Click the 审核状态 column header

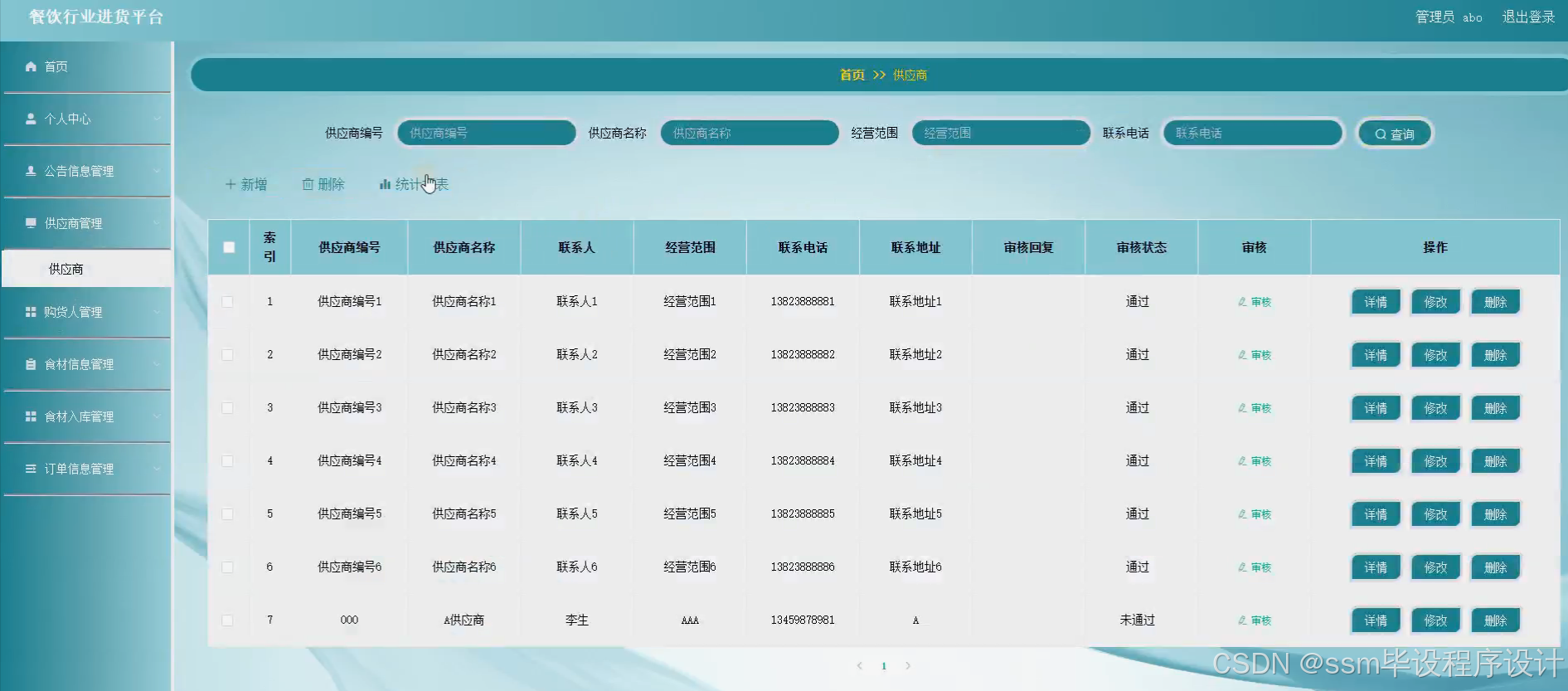pos(1142,247)
